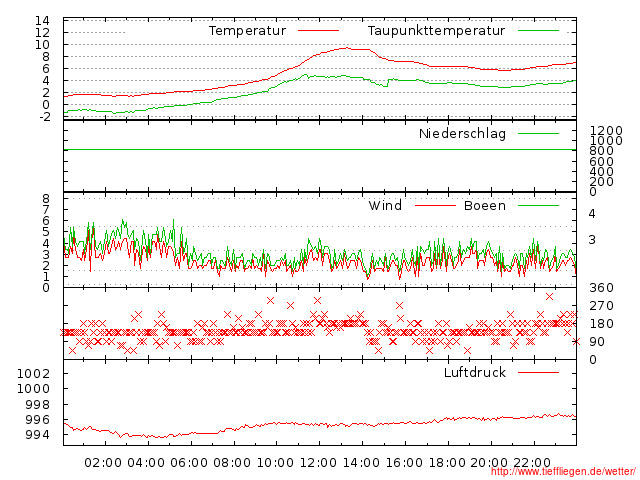
Task: Click the 14 temperature axis value
Action: 42,20
